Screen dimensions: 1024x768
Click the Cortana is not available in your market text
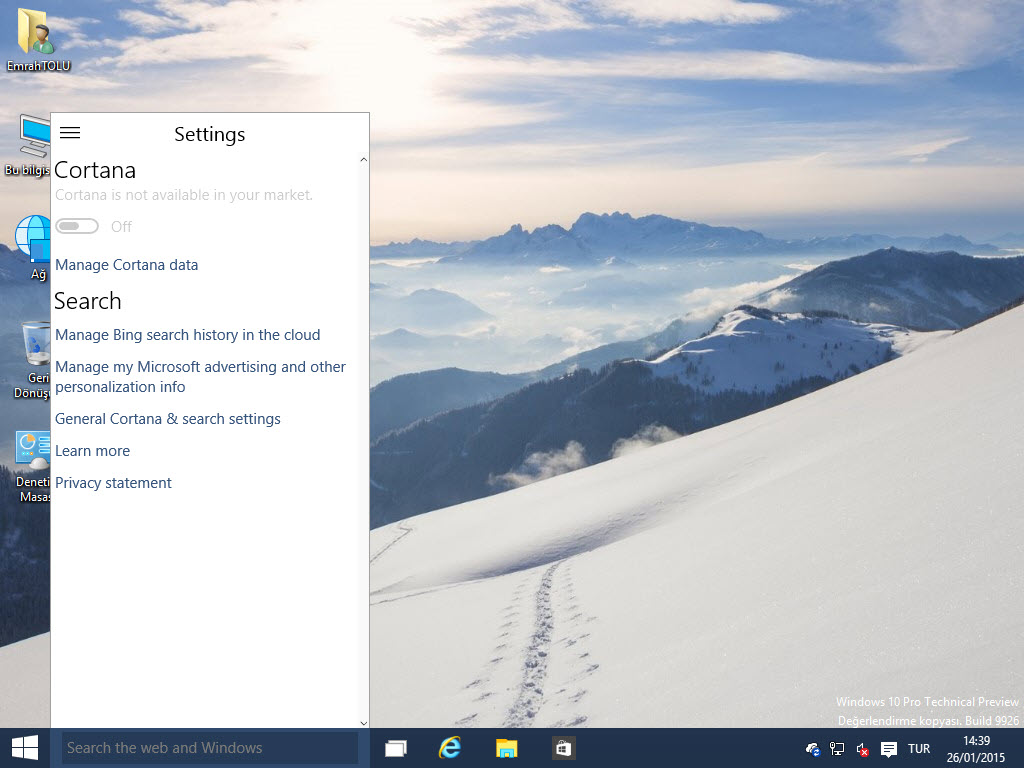pos(184,195)
